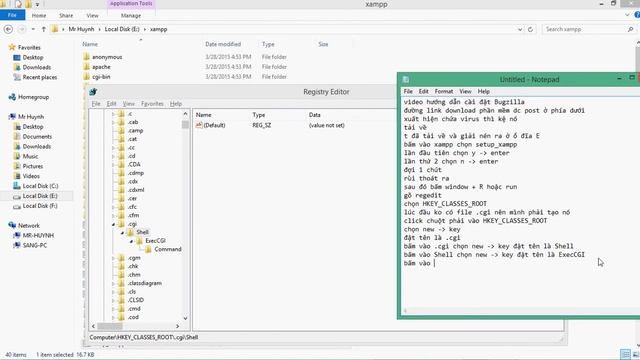
Task: Open Videos folder in sidebar
Action: (x=31, y=176)
